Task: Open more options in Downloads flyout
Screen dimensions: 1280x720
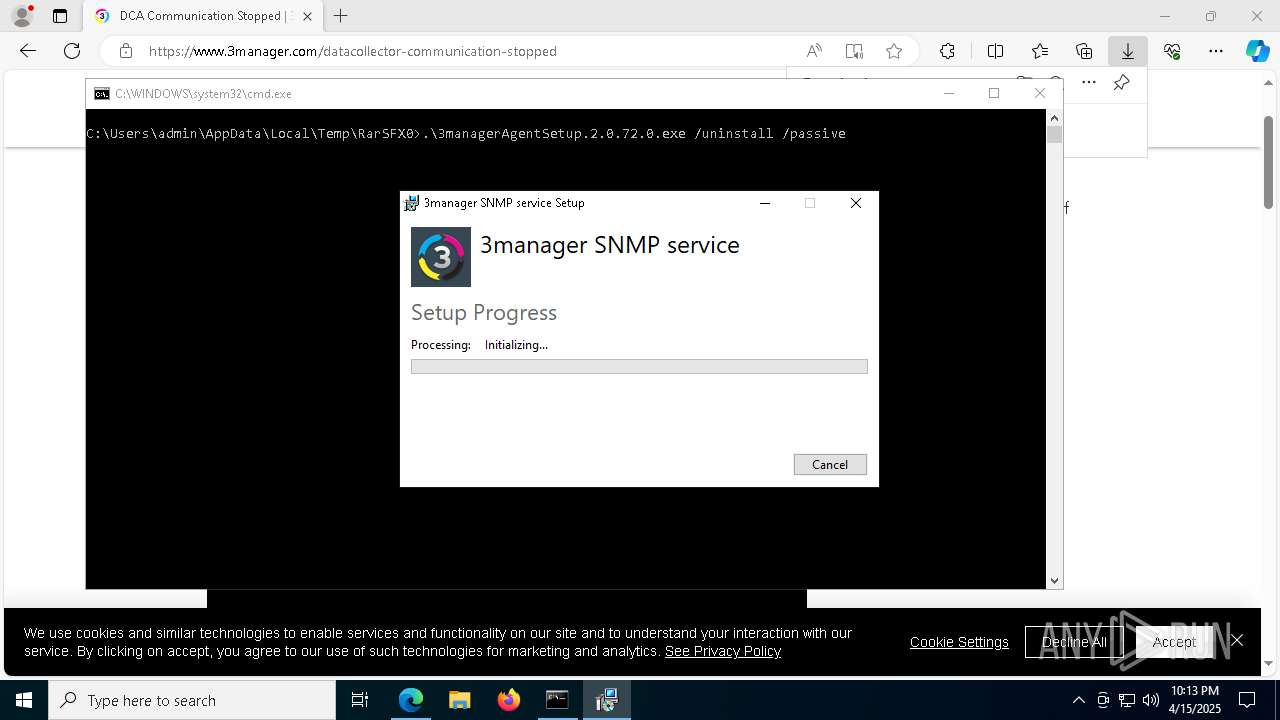Action: pyautogui.click(x=1089, y=82)
